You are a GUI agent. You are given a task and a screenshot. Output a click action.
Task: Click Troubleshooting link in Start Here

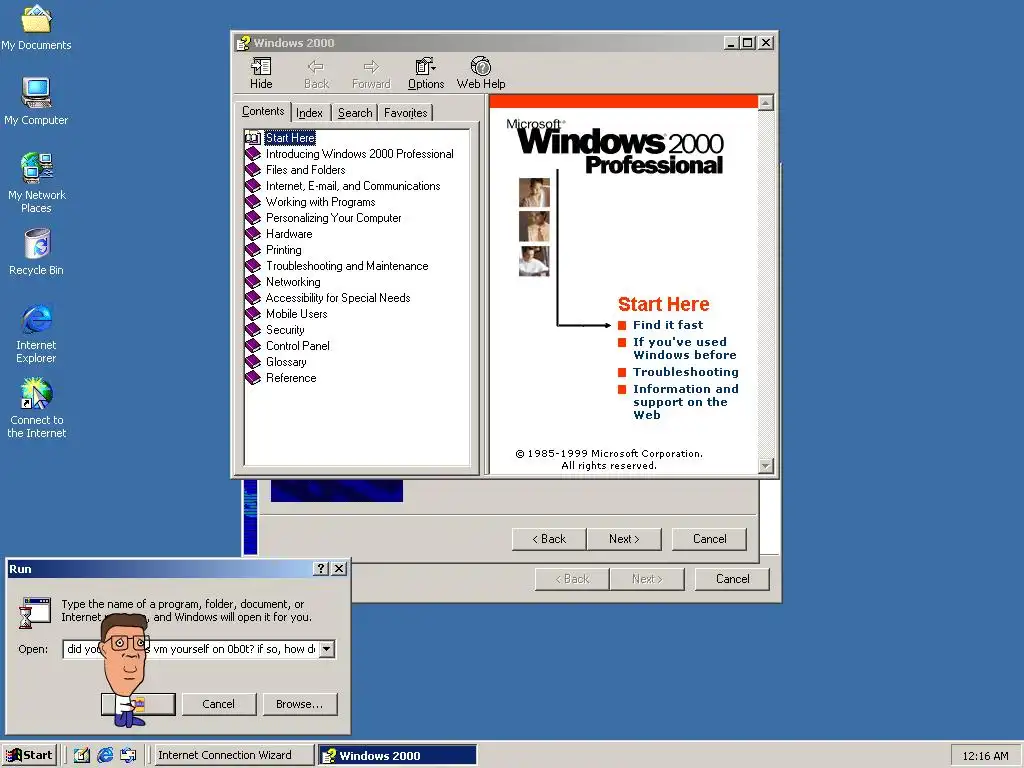(x=686, y=372)
